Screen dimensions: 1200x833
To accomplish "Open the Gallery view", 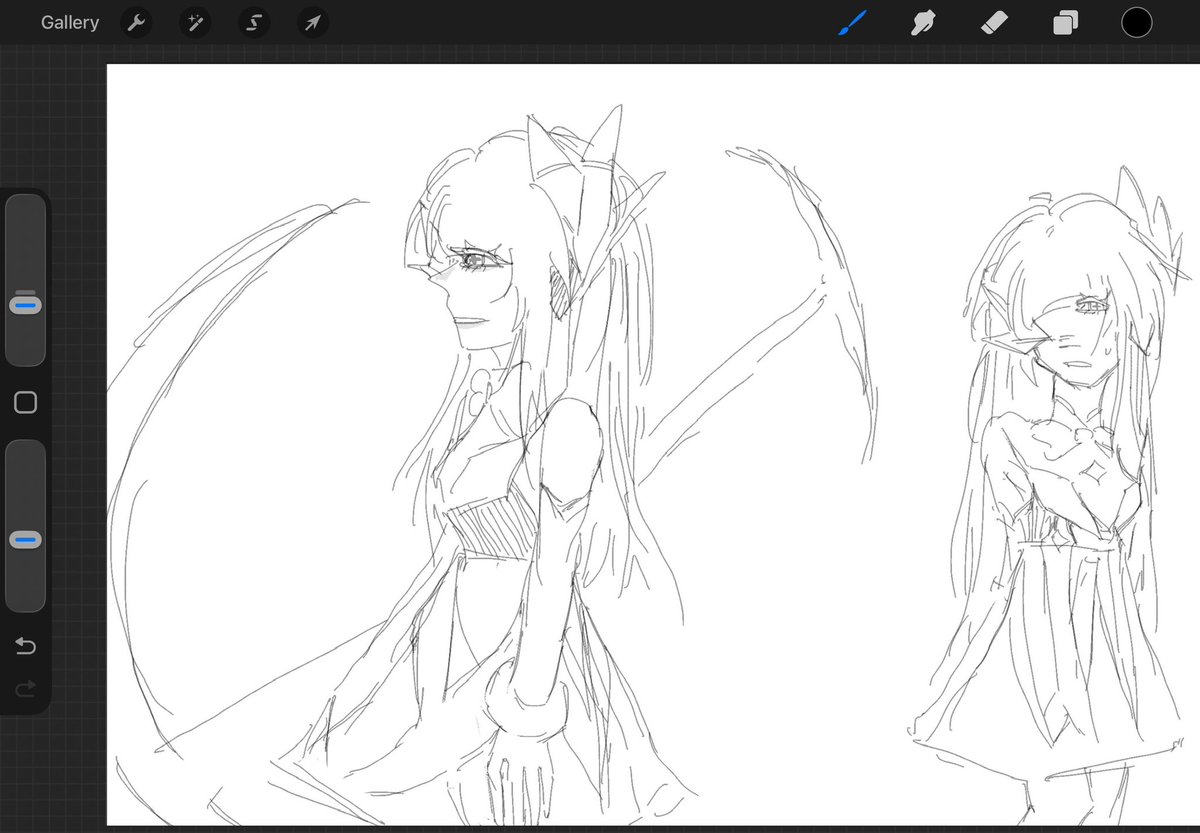I will pyautogui.click(x=70, y=22).
